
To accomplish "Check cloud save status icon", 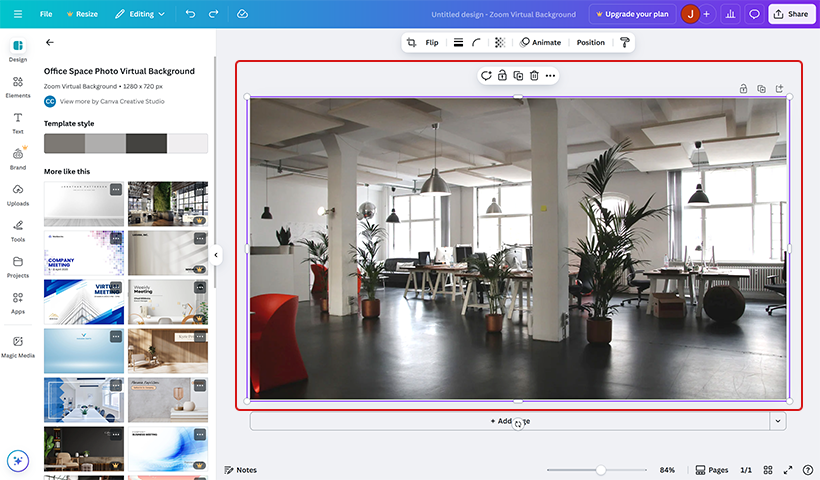I will pyautogui.click(x=242, y=14).
